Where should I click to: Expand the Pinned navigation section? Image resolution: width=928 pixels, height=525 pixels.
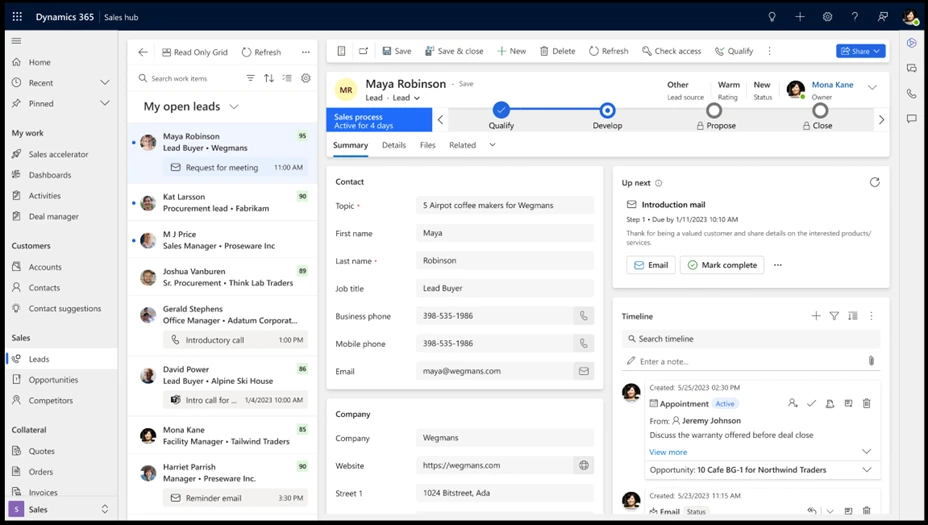(x=105, y=103)
